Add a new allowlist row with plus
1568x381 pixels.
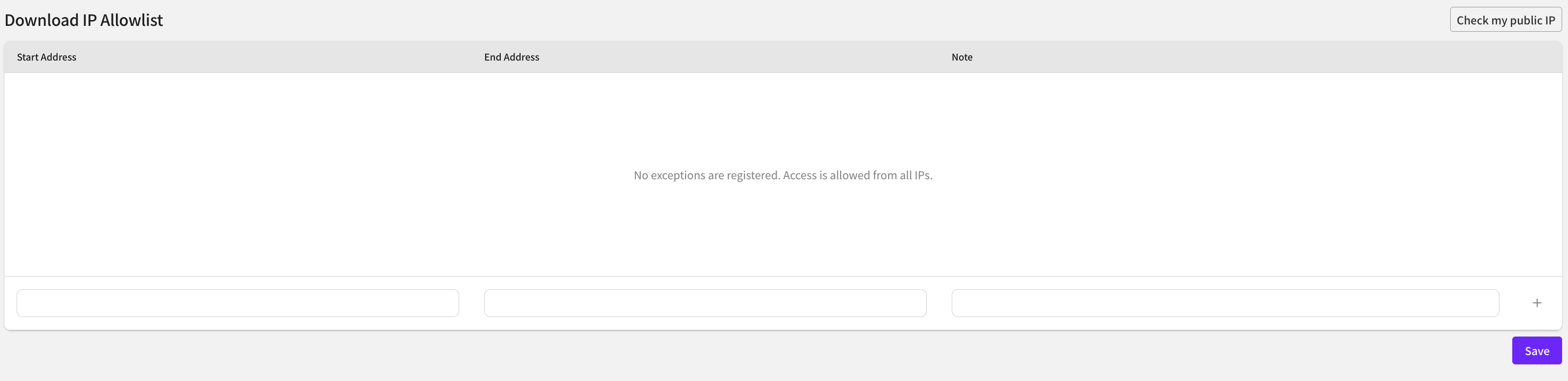coord(1536,303)
